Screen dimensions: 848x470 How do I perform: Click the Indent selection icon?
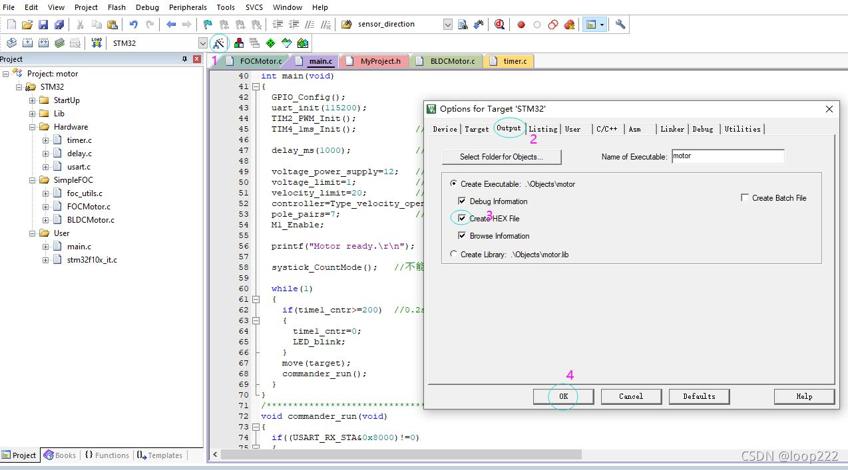(277, 24)
